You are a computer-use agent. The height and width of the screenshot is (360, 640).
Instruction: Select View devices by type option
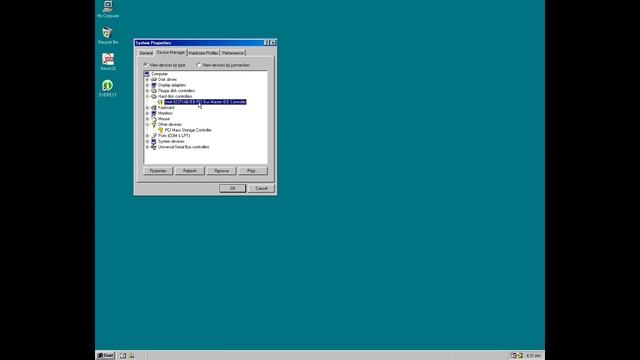pyautogui.click(x=165, y=65)
